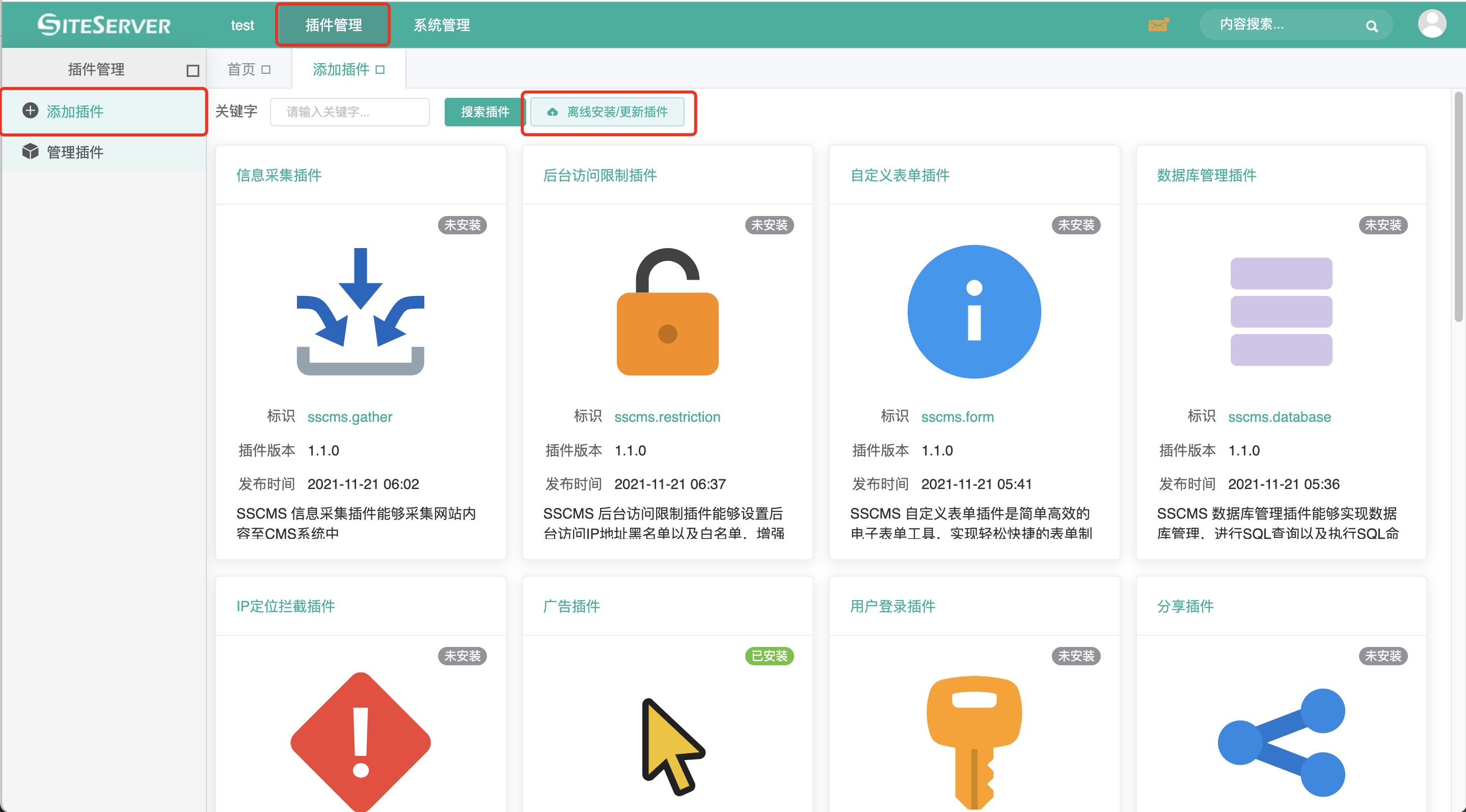This screenshot has height=812, width=1466.
Task: Click the envelope notification icon
Action: coord(1157,25)
